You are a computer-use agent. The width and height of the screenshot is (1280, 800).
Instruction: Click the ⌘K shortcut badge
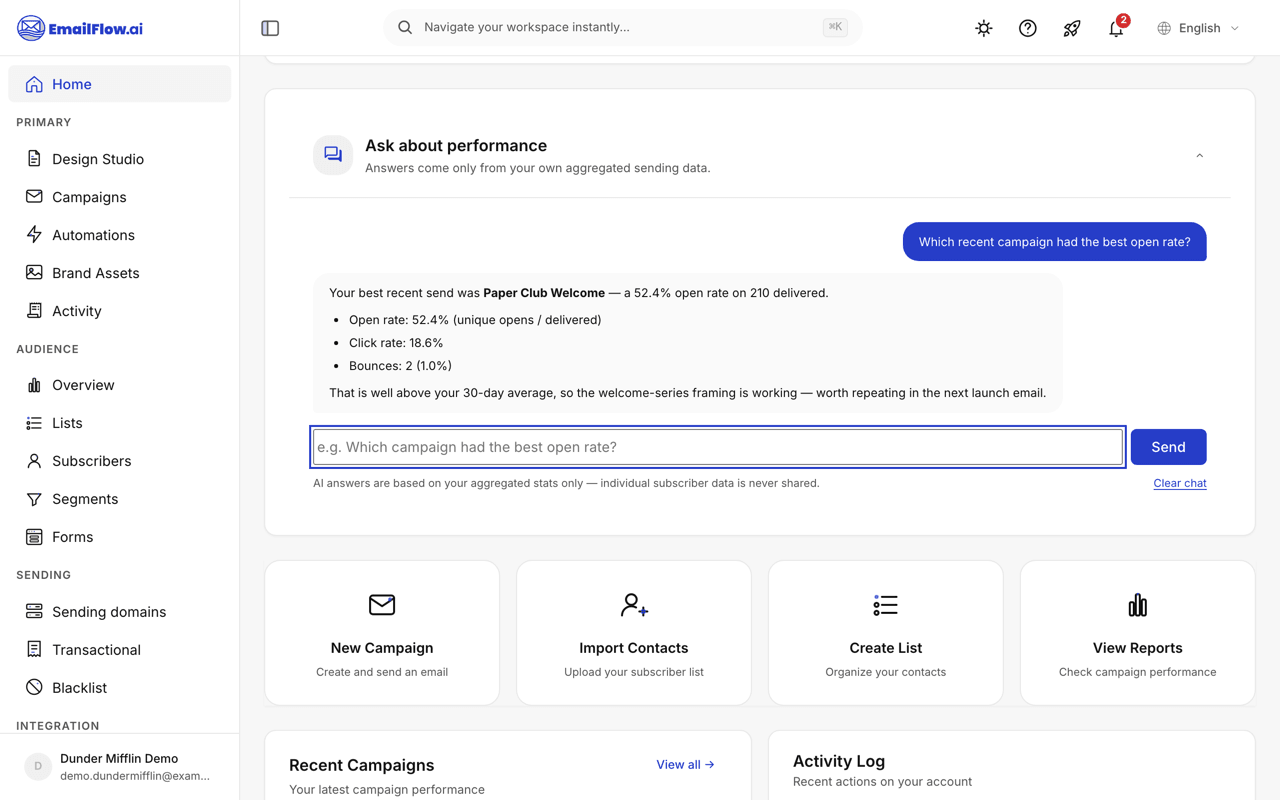pos(835,27)
